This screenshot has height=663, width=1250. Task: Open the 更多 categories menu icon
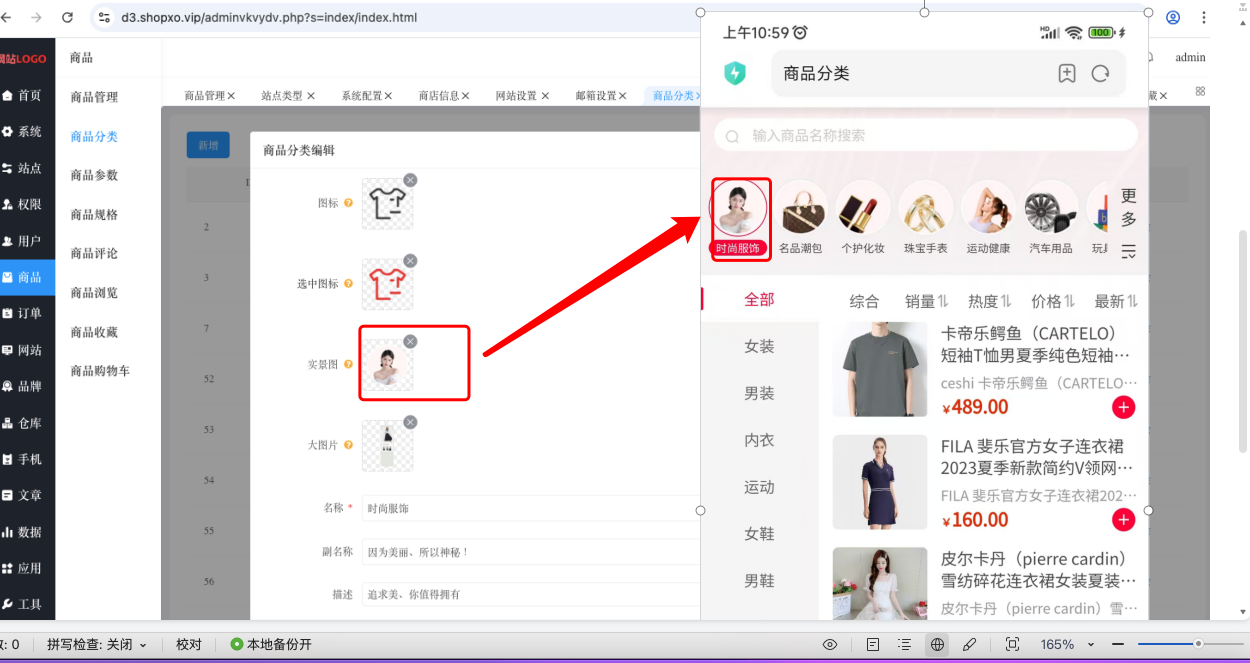click(1129, 252)
